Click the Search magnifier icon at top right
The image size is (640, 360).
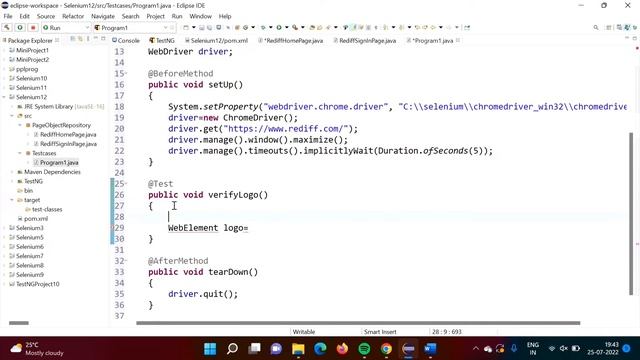(x=596, y=27)
